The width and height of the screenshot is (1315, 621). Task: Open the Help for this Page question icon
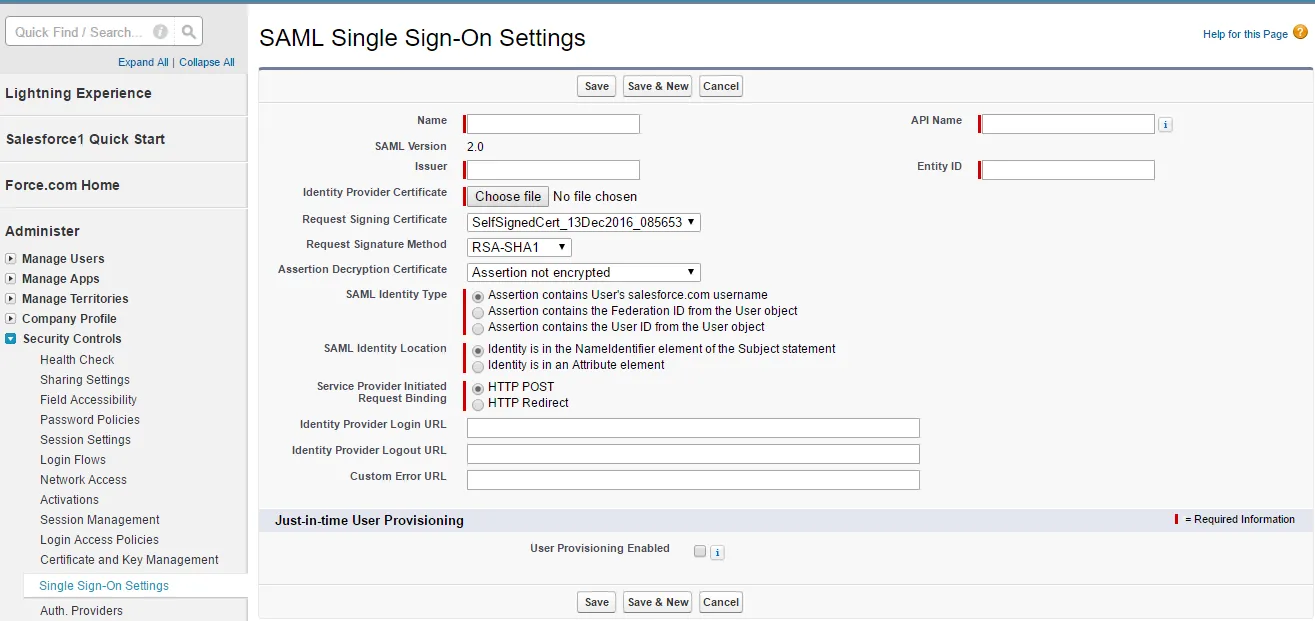coord(1300,33)
